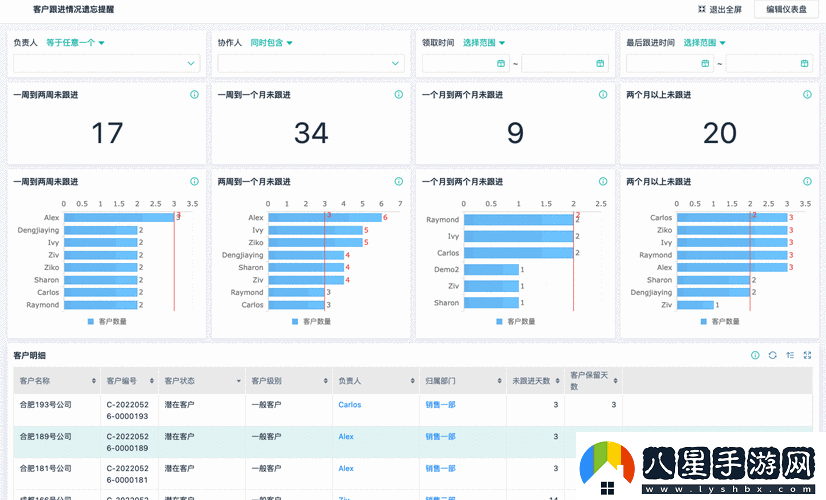The image size is (826, 500).
Task: Open 销售一部 link in 合肥193号公司 row
Action: tap(440, 405)
